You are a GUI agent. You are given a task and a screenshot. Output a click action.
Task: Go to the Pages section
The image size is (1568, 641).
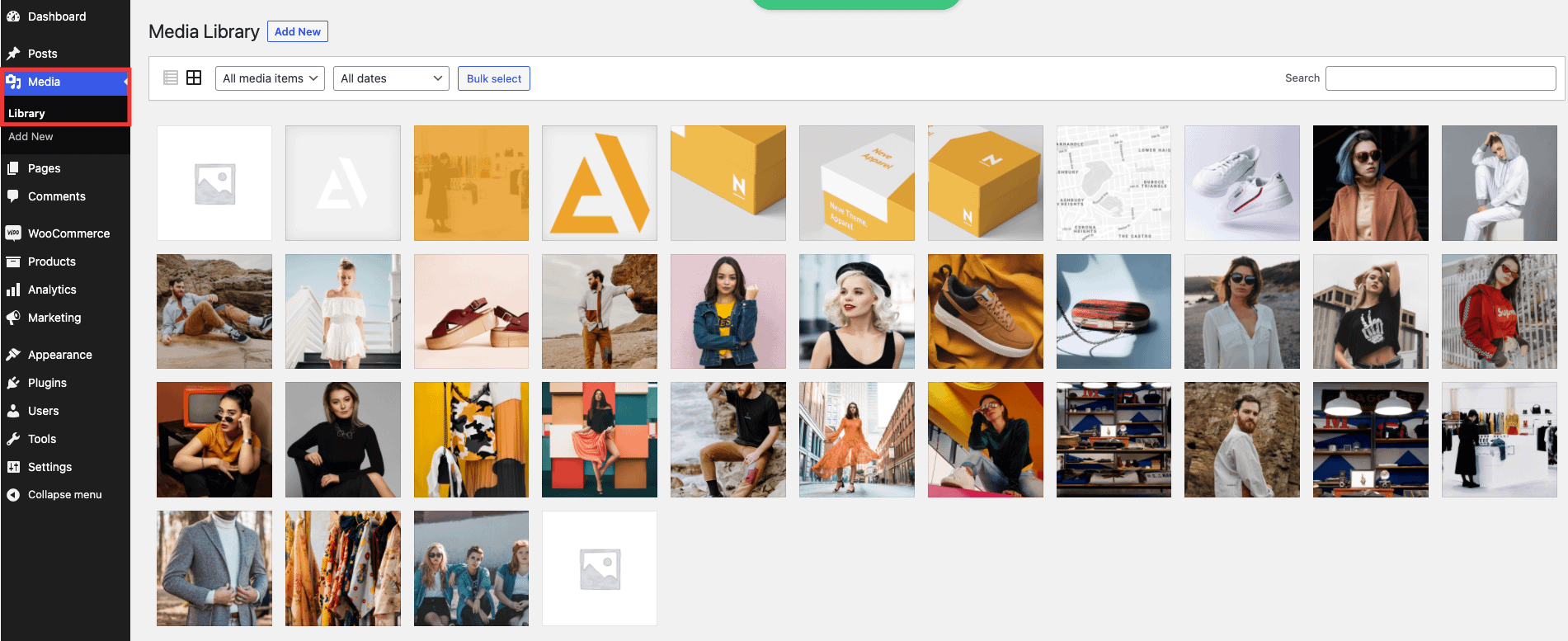tap(44, 168)
